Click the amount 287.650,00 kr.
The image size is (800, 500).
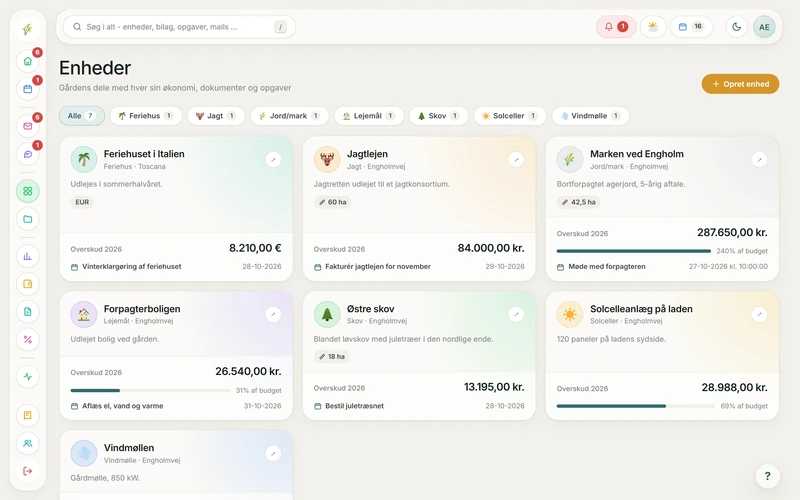pyautogui.click(x=732, y=233)
